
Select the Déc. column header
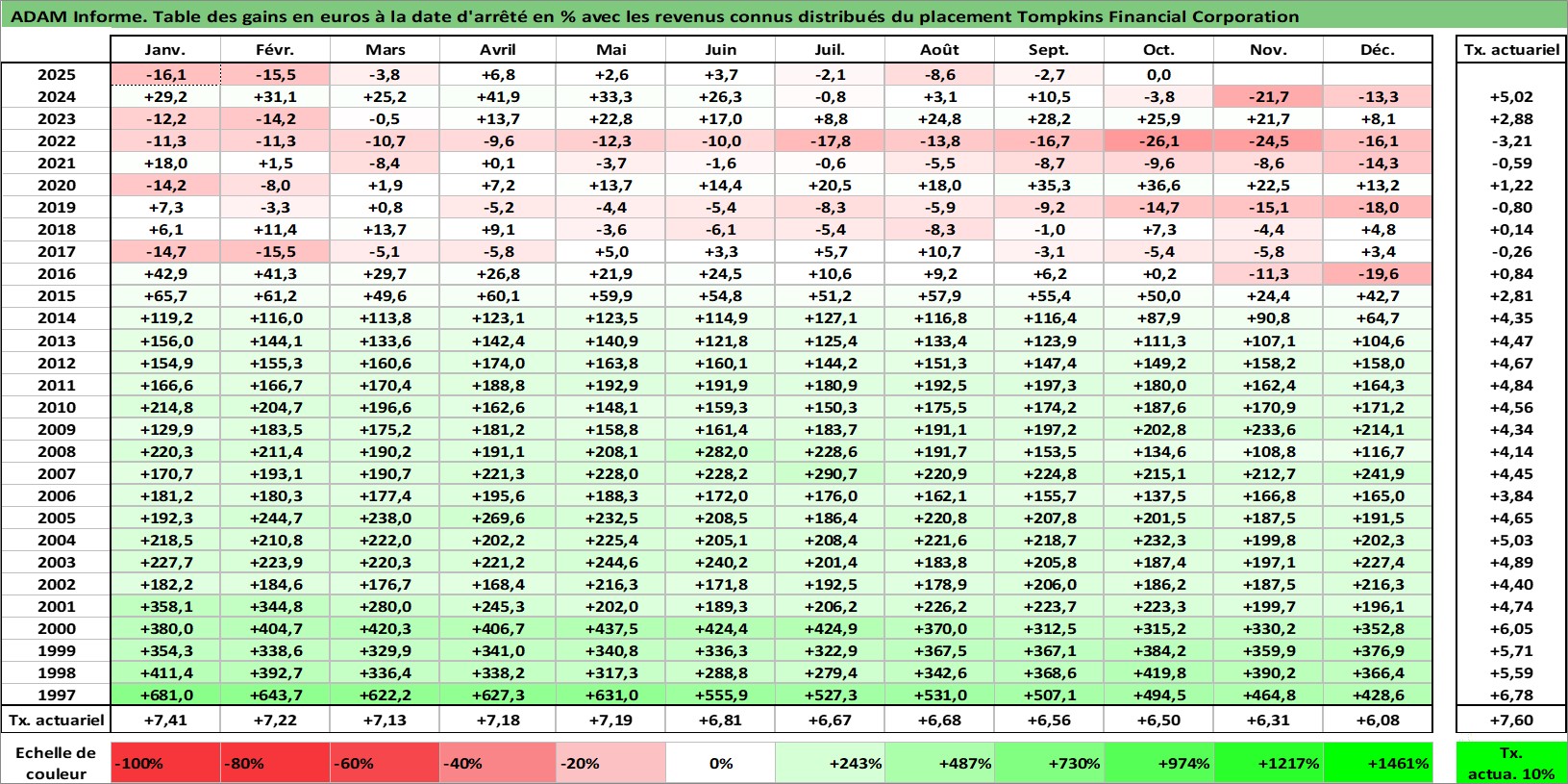click(1378, 50)
